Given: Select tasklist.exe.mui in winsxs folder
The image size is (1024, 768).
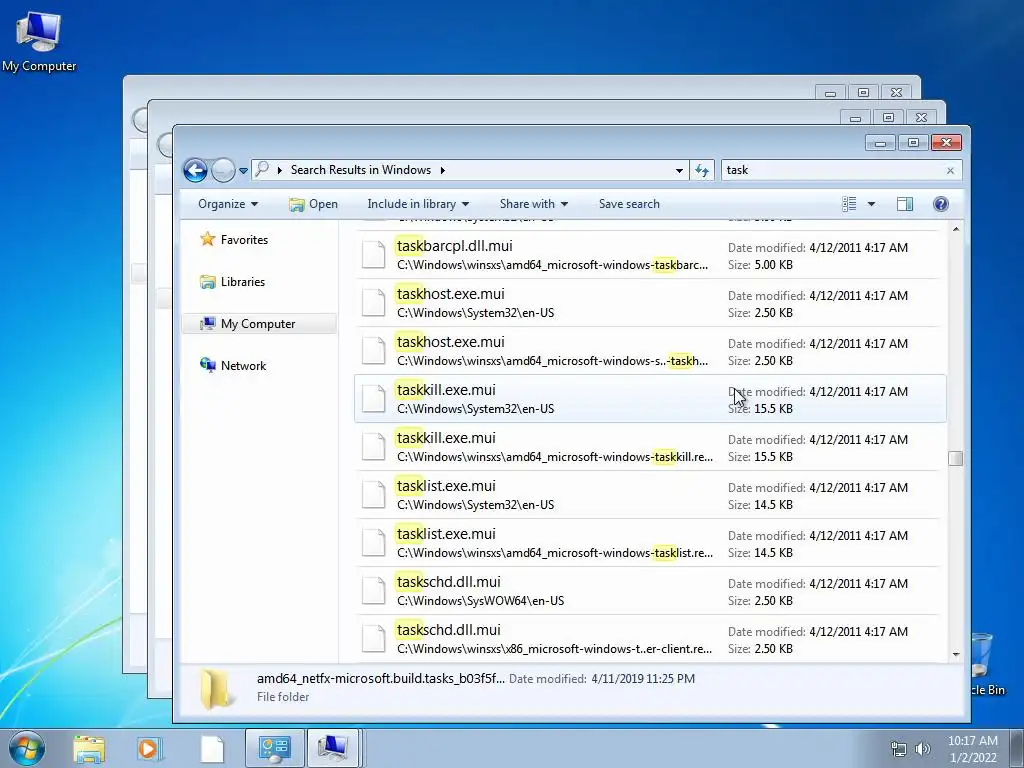Looking at the screenshot, I should [649, 543].
